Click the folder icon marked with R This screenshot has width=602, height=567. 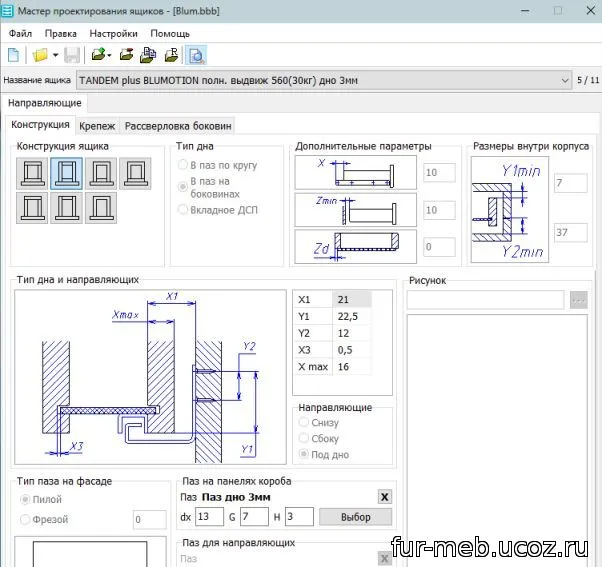pyautogui.click(x=172, y=55)
